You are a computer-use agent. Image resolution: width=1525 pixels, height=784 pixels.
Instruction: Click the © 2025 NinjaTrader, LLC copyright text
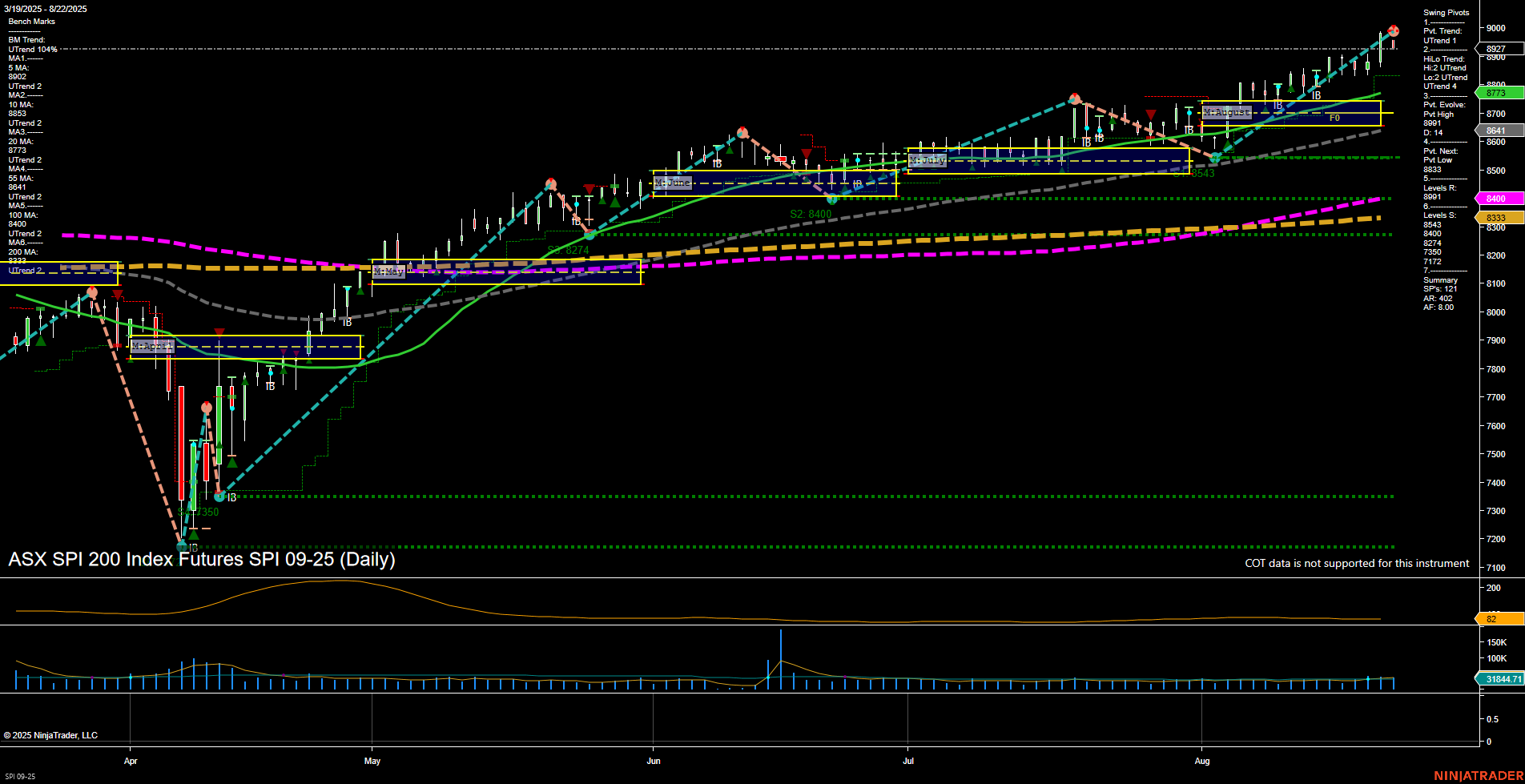50,734
